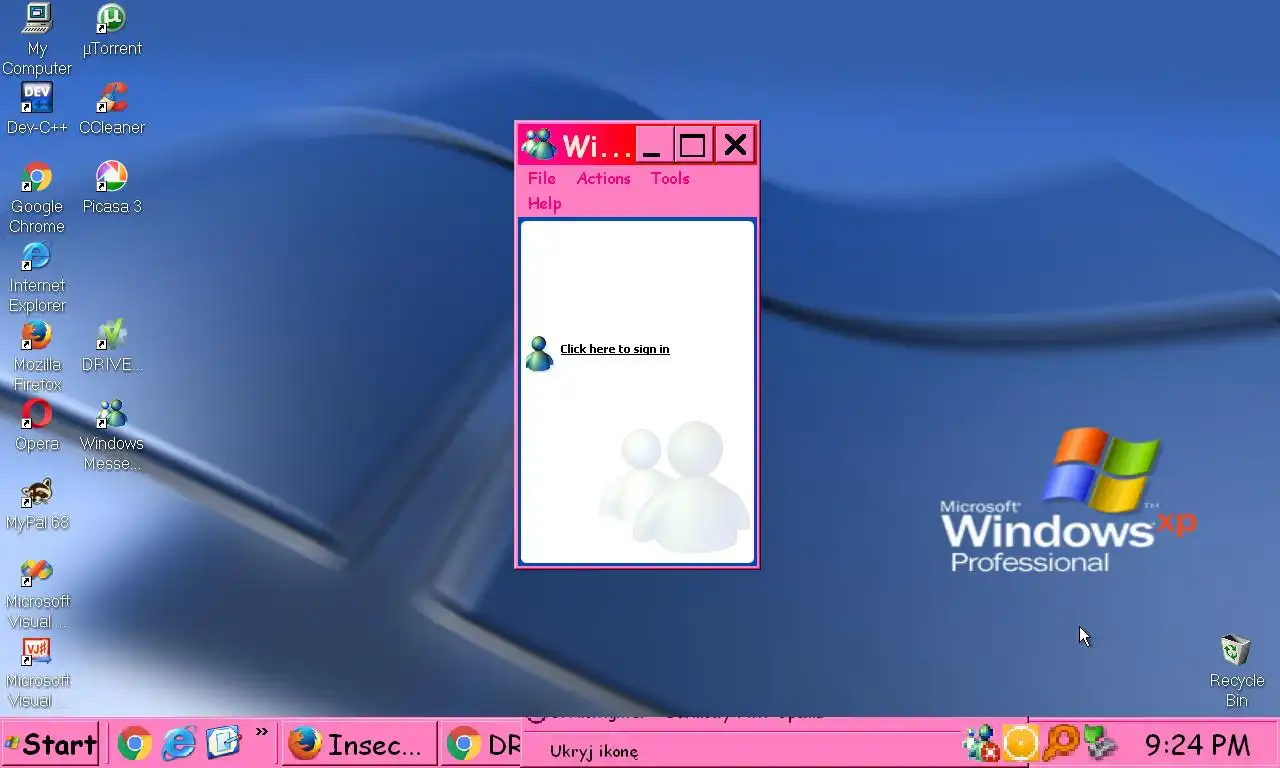
Task: Minimize the Windows Messenger window
Action: [652, 146]
